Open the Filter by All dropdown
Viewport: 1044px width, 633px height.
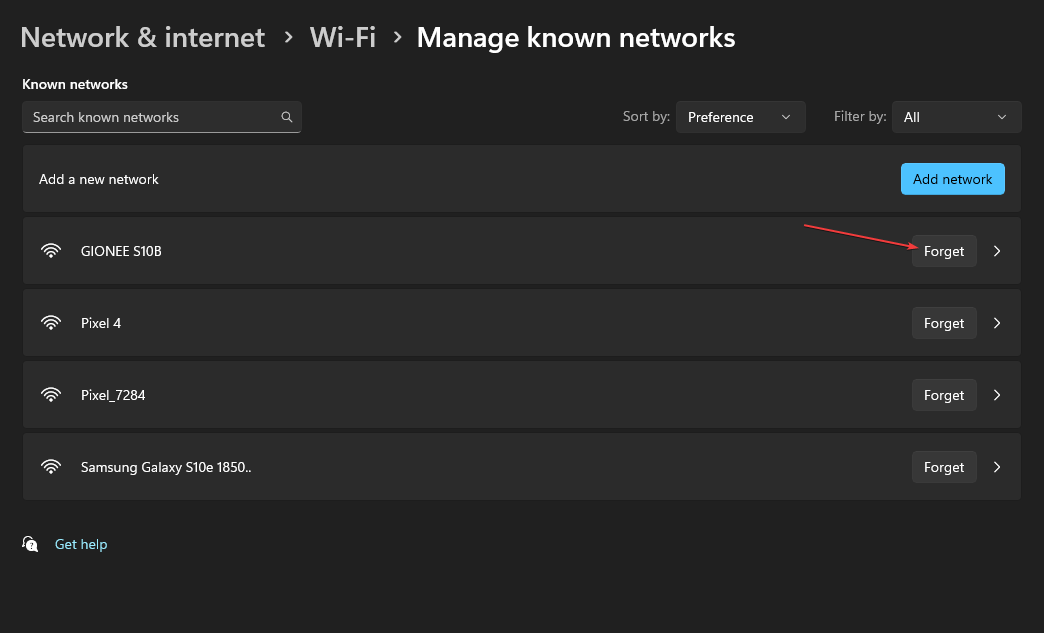pyautogui.click(x=956, y=116)
